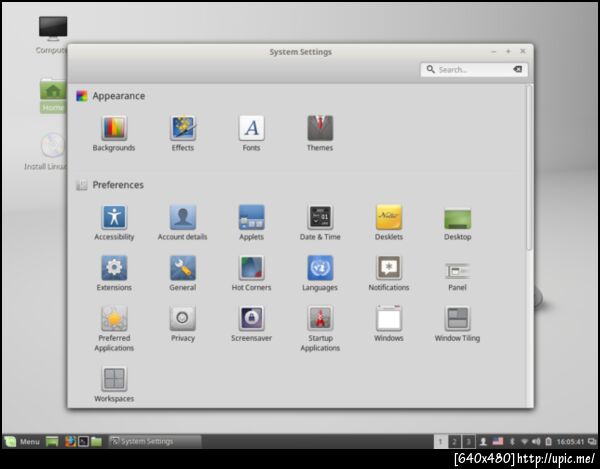This screenshot has height=469, width=600.
Task: Open Hot Corners settings
Action: (251, 273)
